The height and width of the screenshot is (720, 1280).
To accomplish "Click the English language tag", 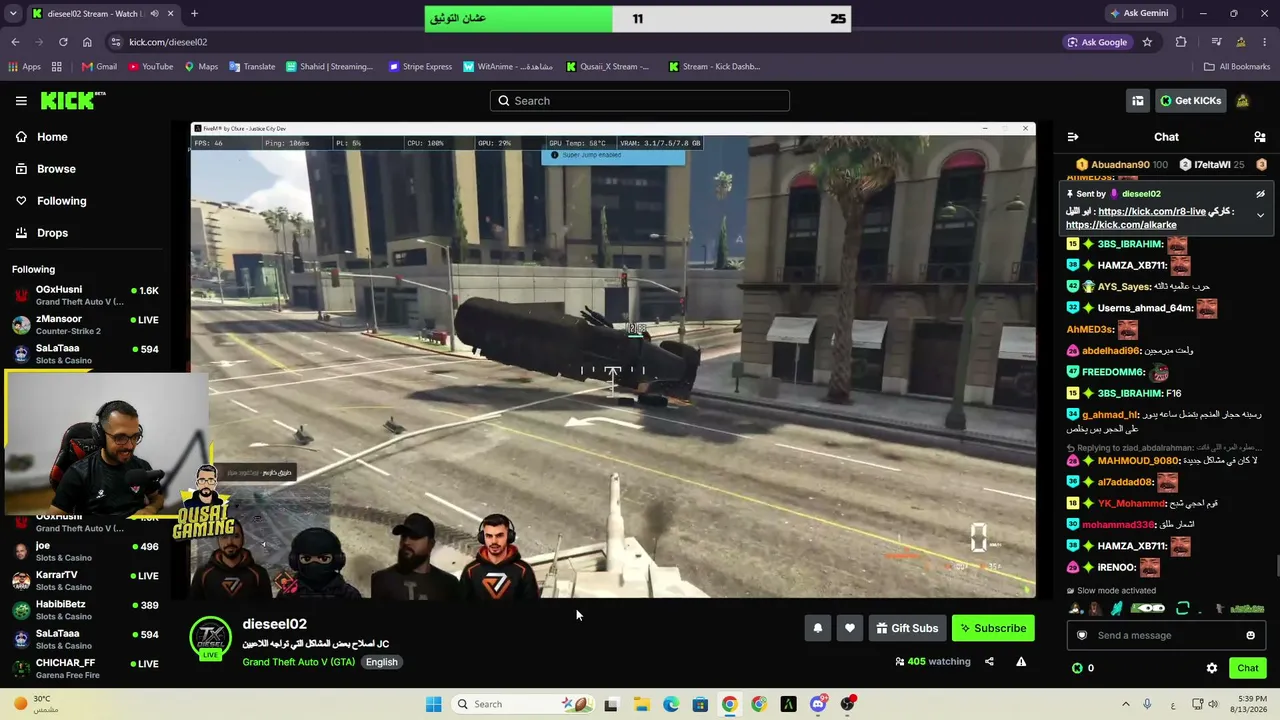I will pyautogui.click(x=381, y=662).
